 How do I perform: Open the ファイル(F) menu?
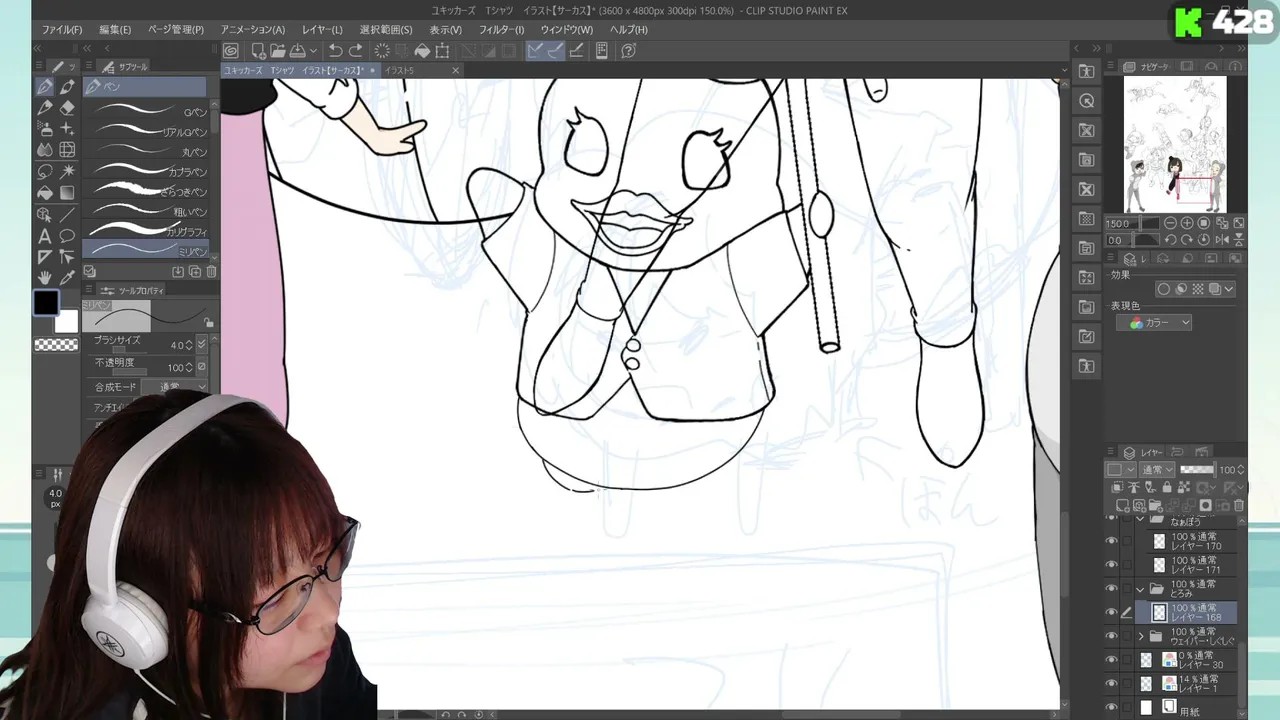tap(62, 30)
